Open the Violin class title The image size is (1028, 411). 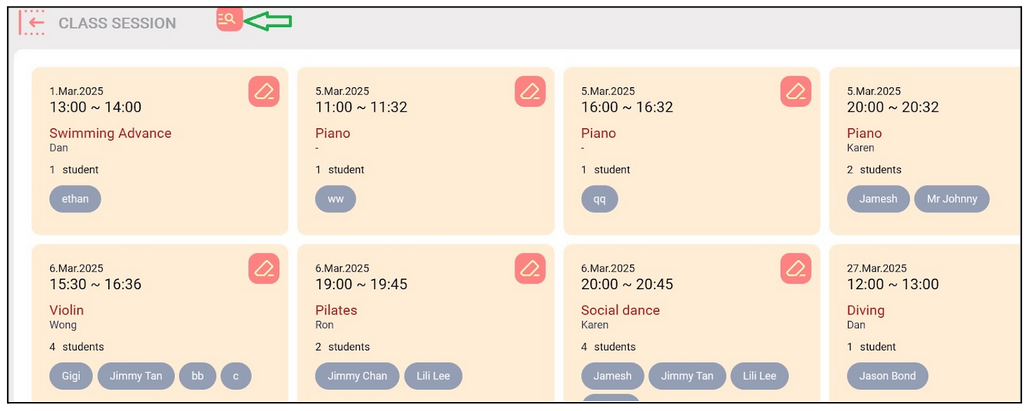click(x=66, y=310)
